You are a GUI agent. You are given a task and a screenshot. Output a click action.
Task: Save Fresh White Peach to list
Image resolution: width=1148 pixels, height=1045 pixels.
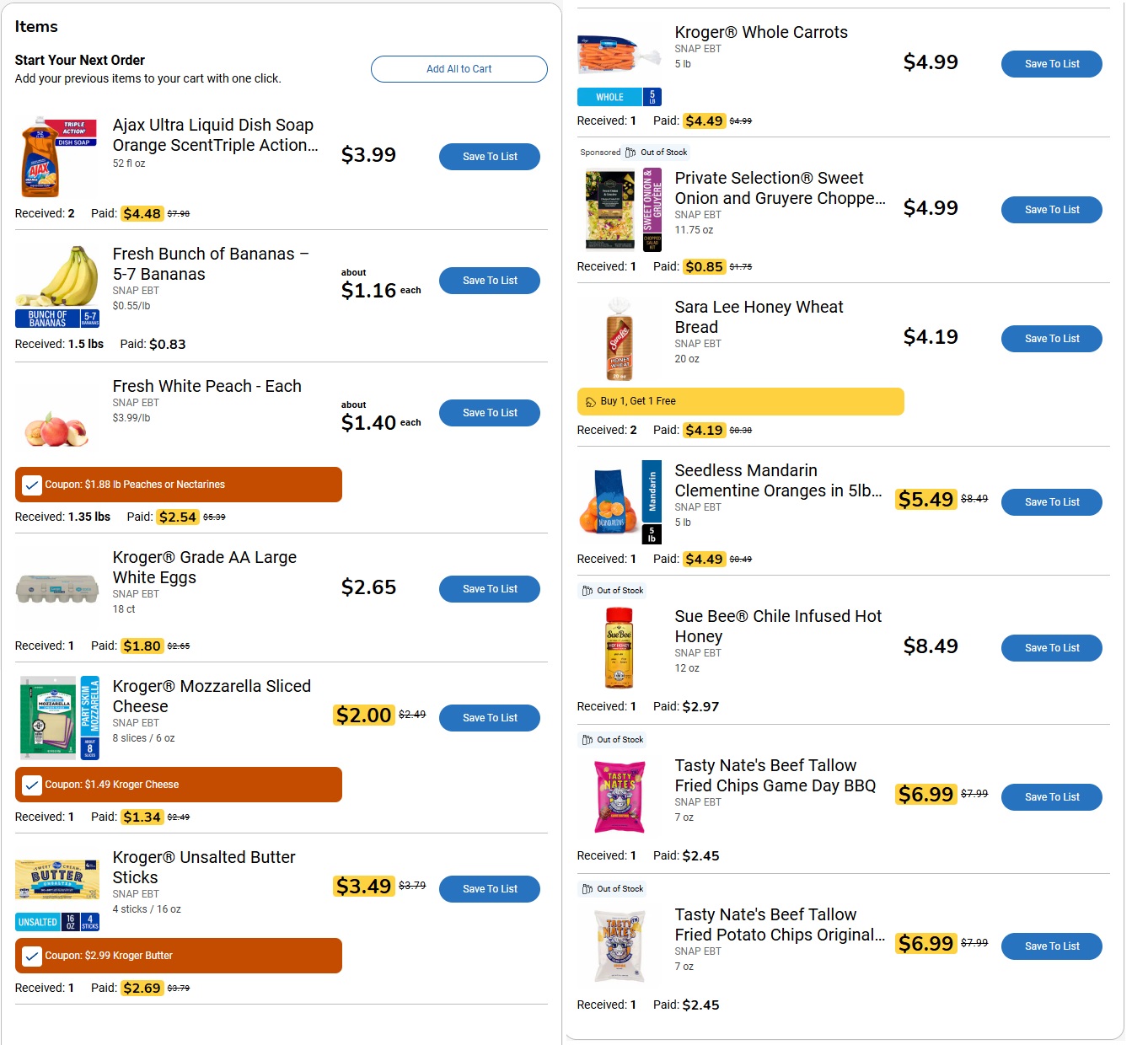tap(490, 413)
